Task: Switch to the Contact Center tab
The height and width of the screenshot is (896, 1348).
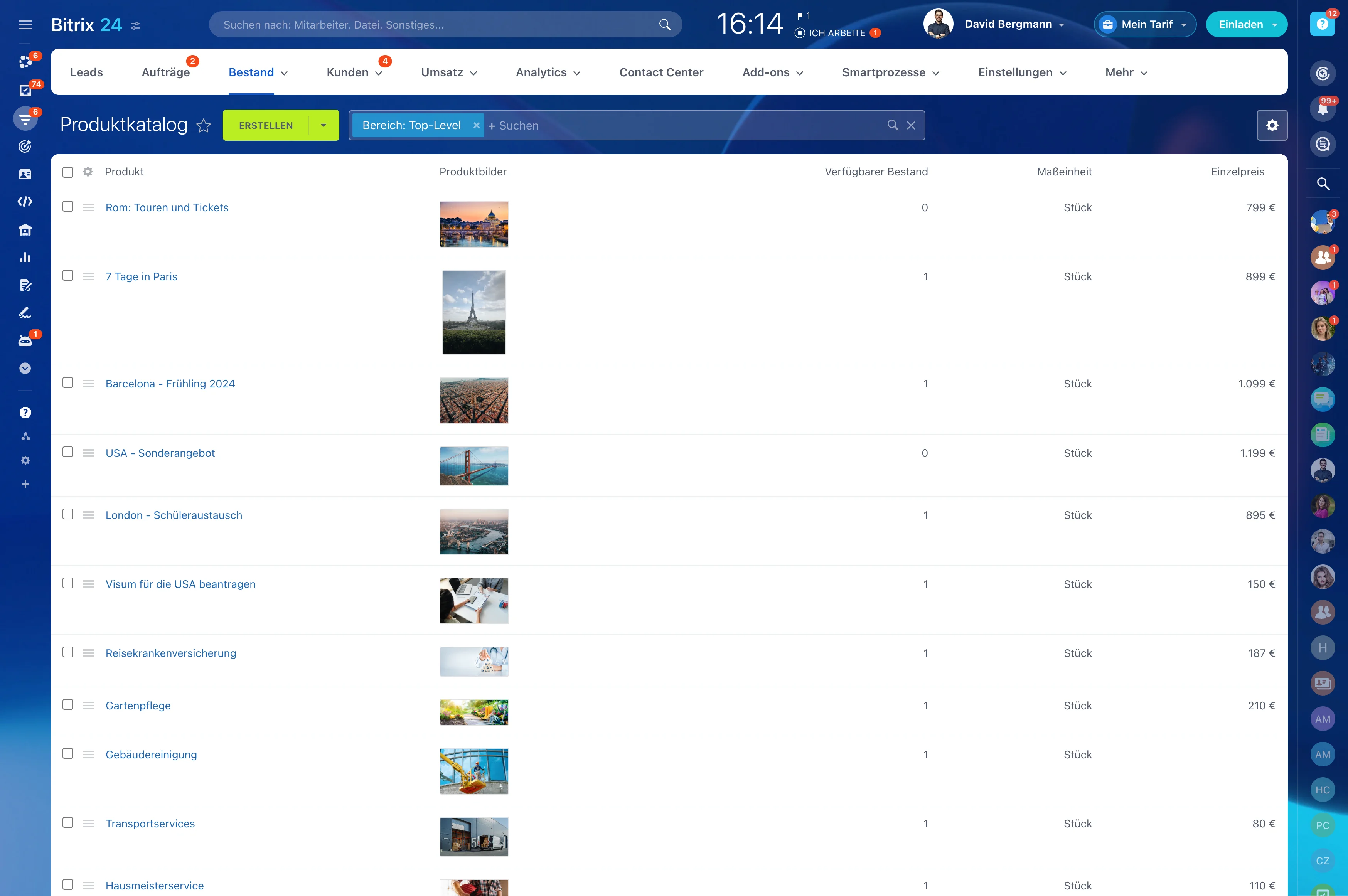Action: pos(661,72)
